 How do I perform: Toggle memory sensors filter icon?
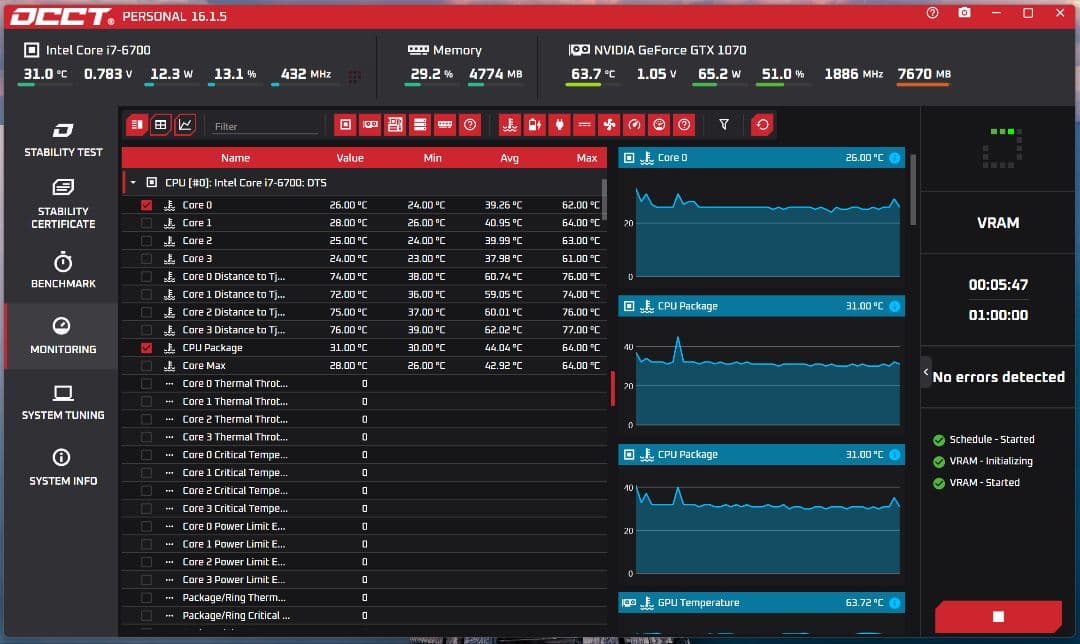pyautogui.click(x=445, y=125)
